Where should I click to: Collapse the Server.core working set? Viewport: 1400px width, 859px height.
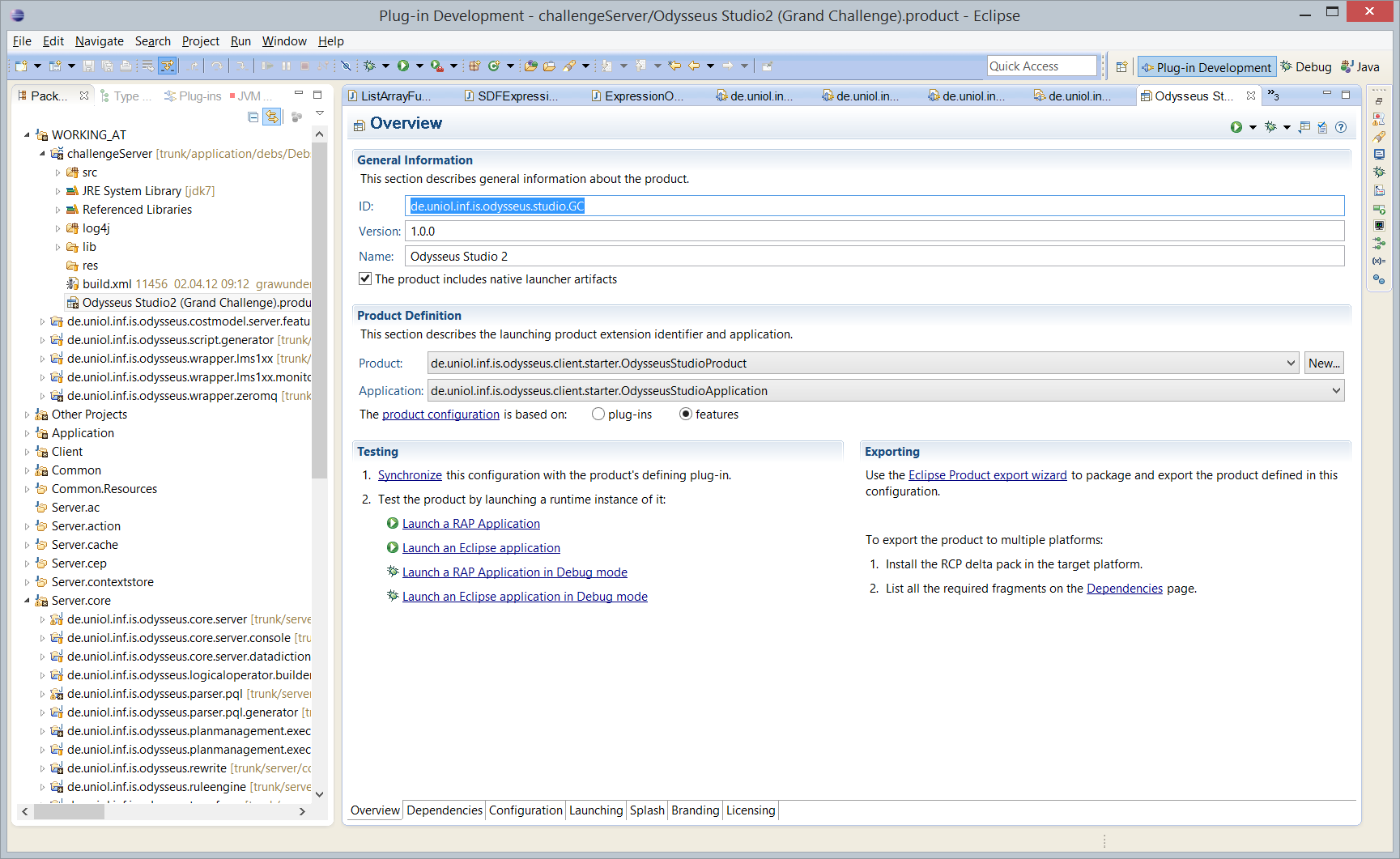(x=27, y=601)
